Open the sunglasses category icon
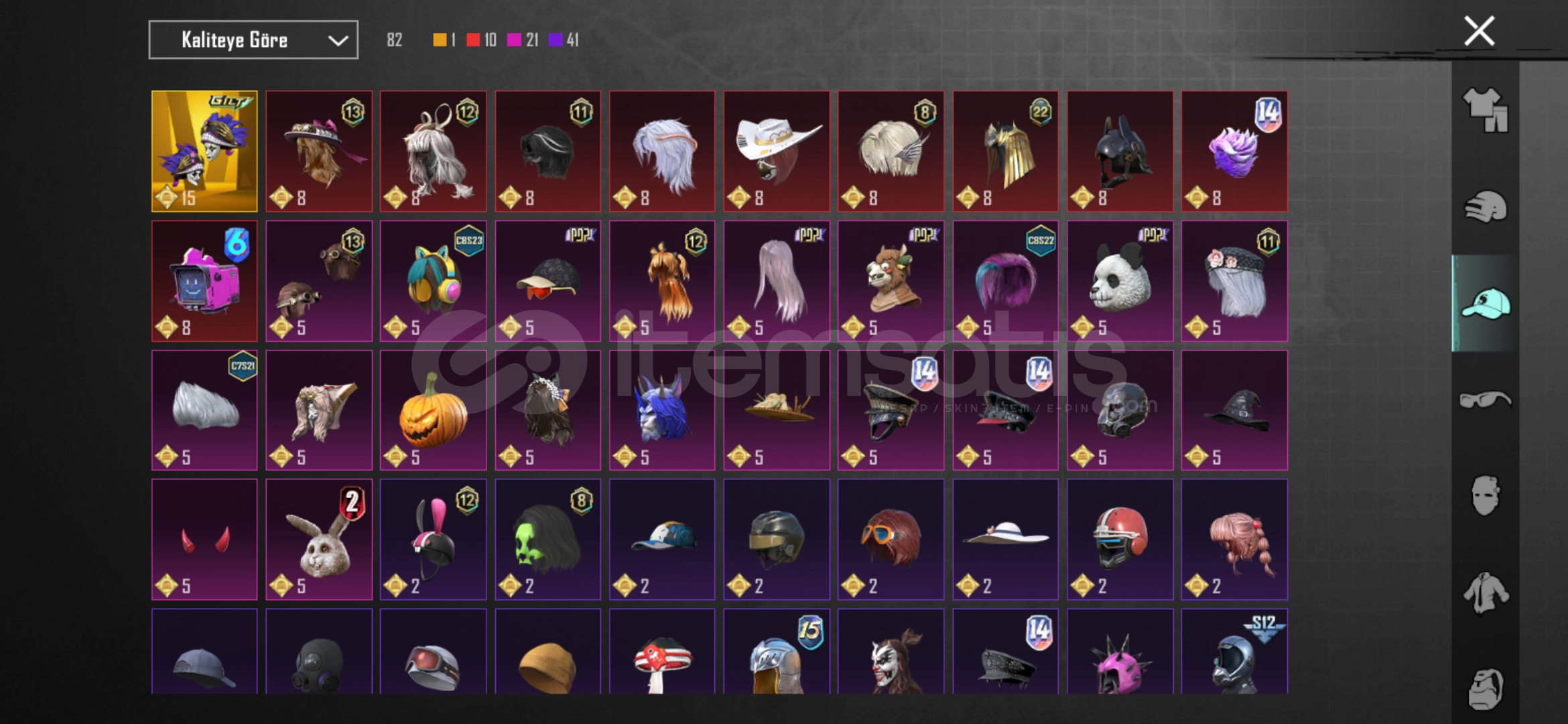The width and height of the screenshot is (1568, 724). coord(1485,400)
